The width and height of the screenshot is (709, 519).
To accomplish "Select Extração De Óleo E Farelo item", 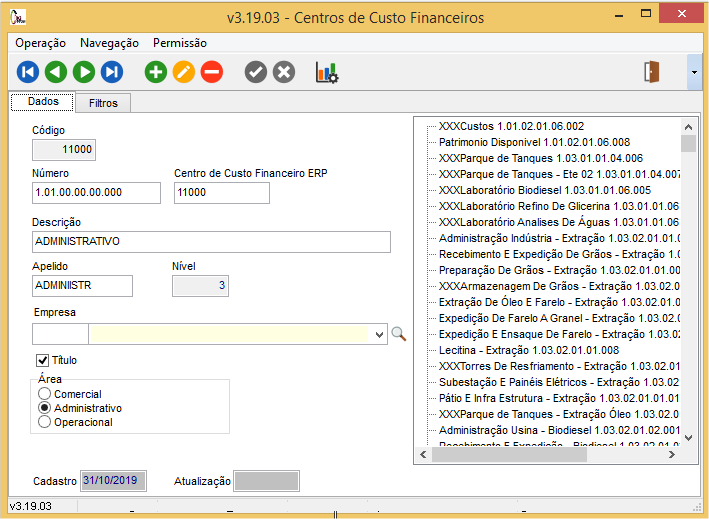I will click(559, 302).
